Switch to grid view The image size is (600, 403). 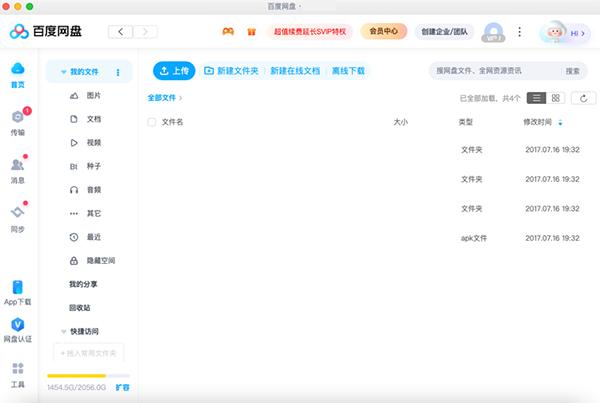556,98
